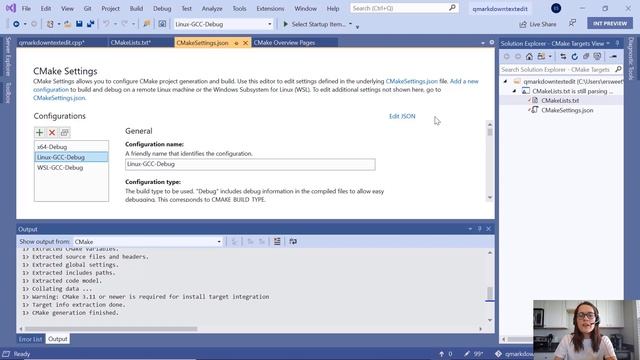The width and height of the screenshot is (640, 360).
Task: Click the clone configuration icon
Action: coord(64,132)
